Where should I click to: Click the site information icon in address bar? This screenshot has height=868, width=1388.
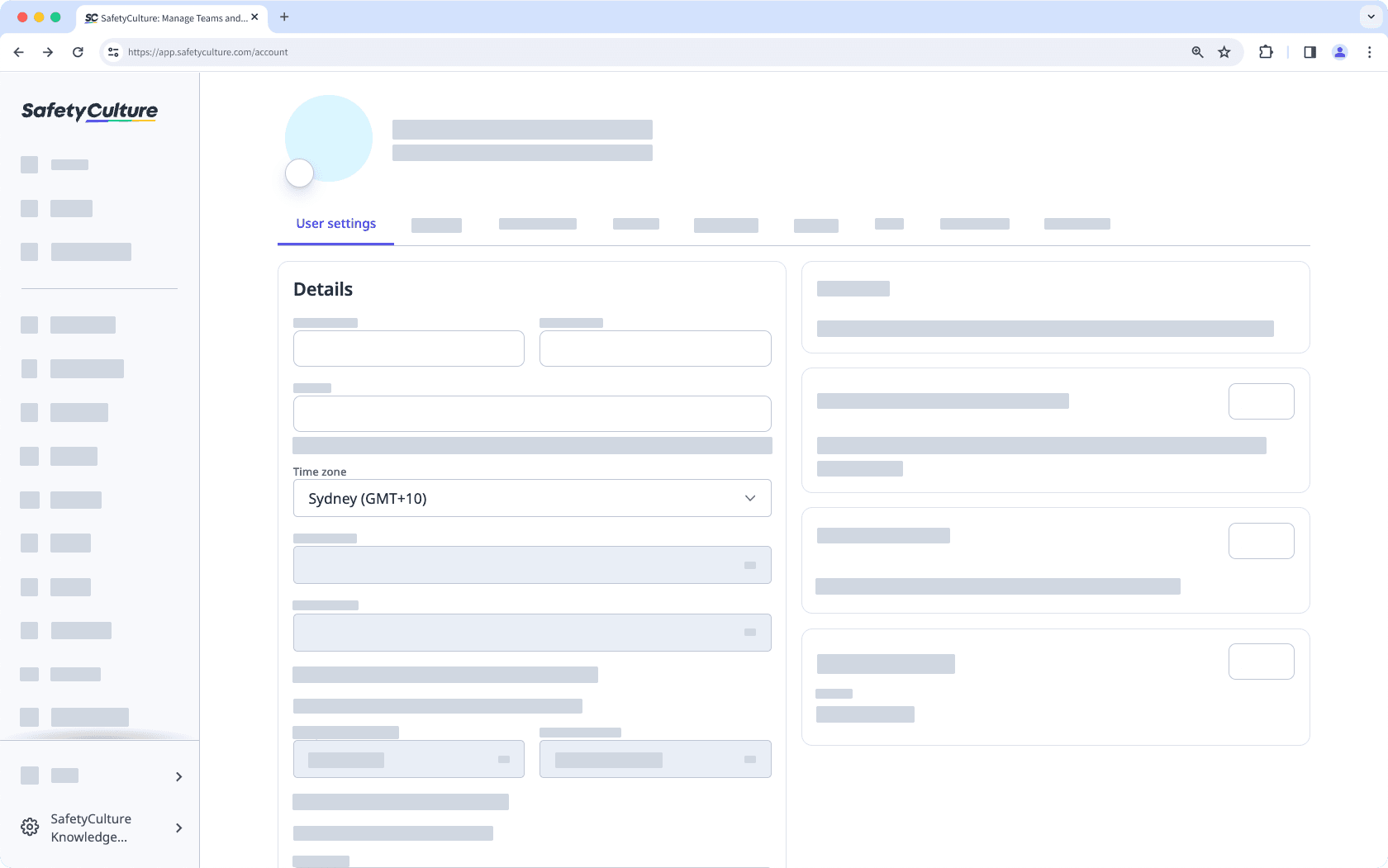click(112, 52)
